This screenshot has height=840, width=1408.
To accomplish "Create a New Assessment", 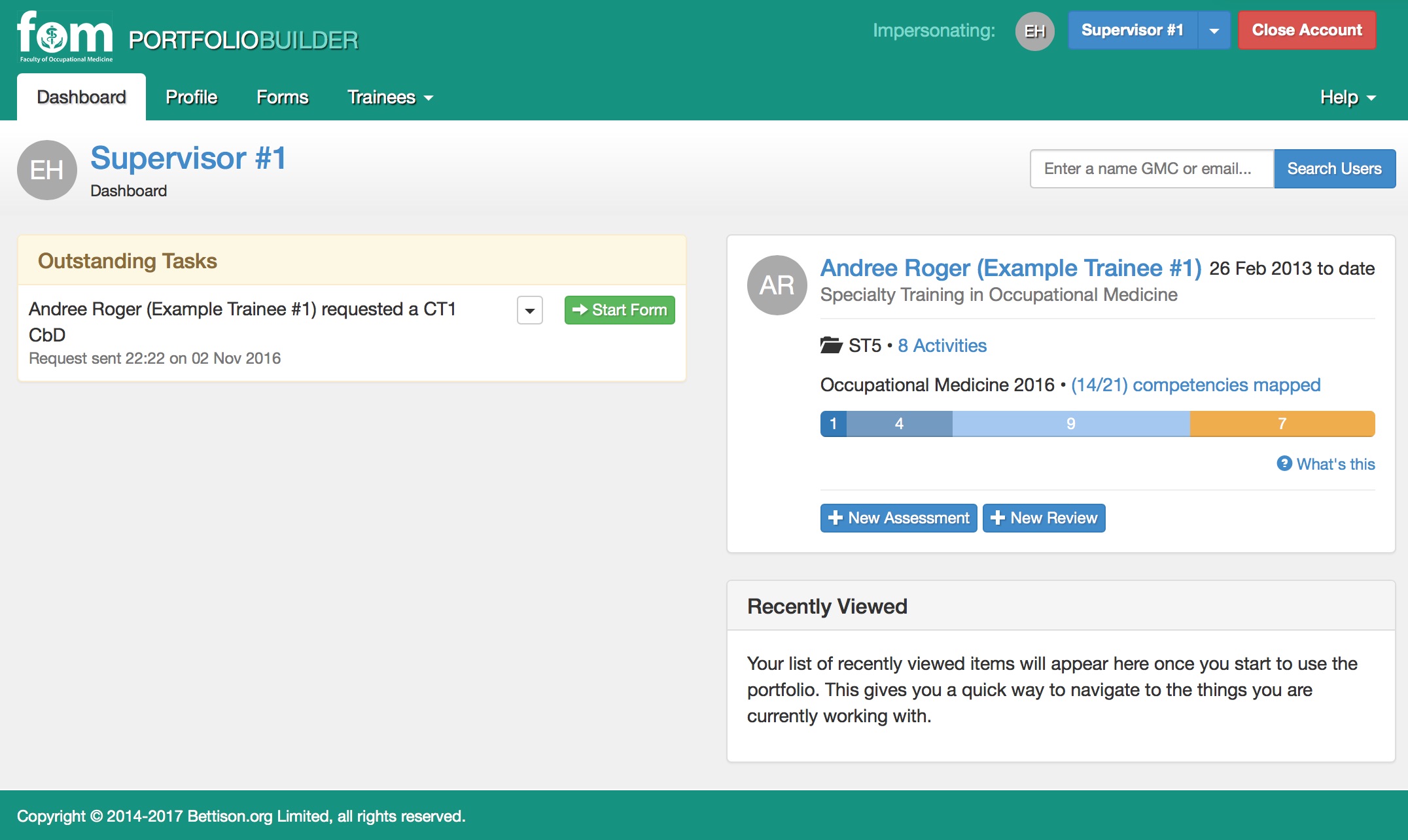I will (899, 518).
